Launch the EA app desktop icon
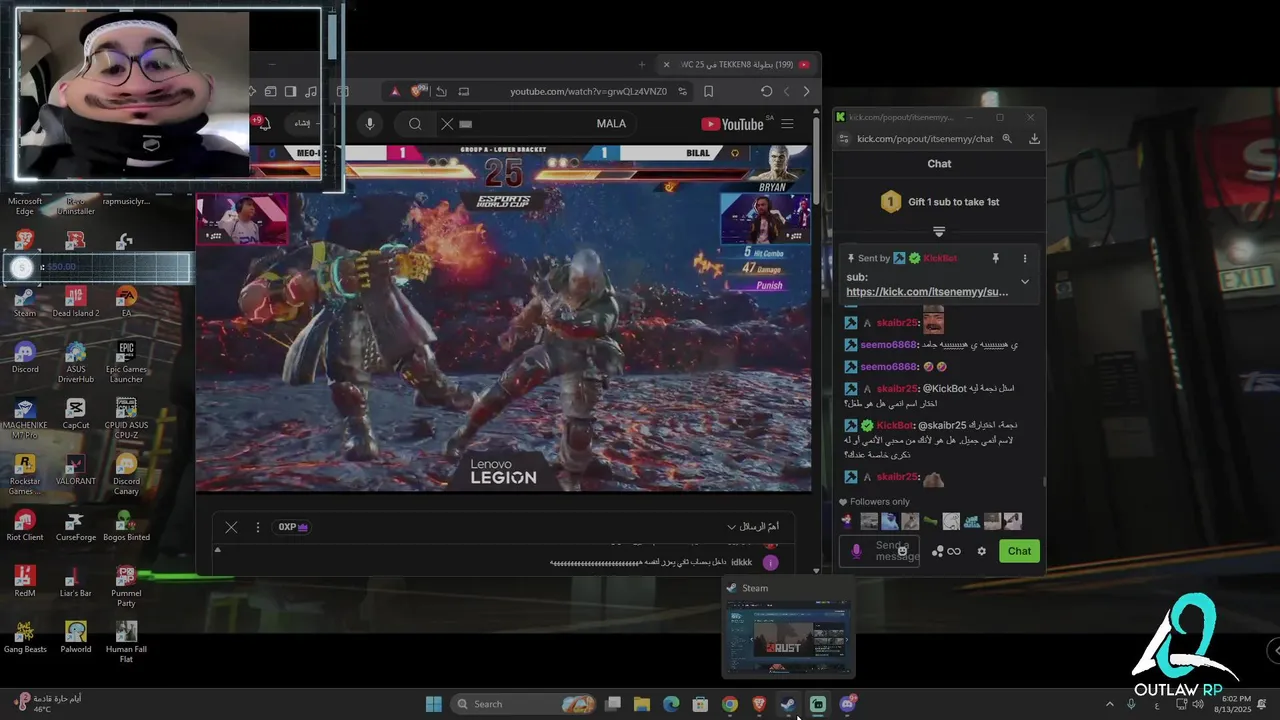The height and width of the screenshot is (720, 1280). (x=126, y=301)
